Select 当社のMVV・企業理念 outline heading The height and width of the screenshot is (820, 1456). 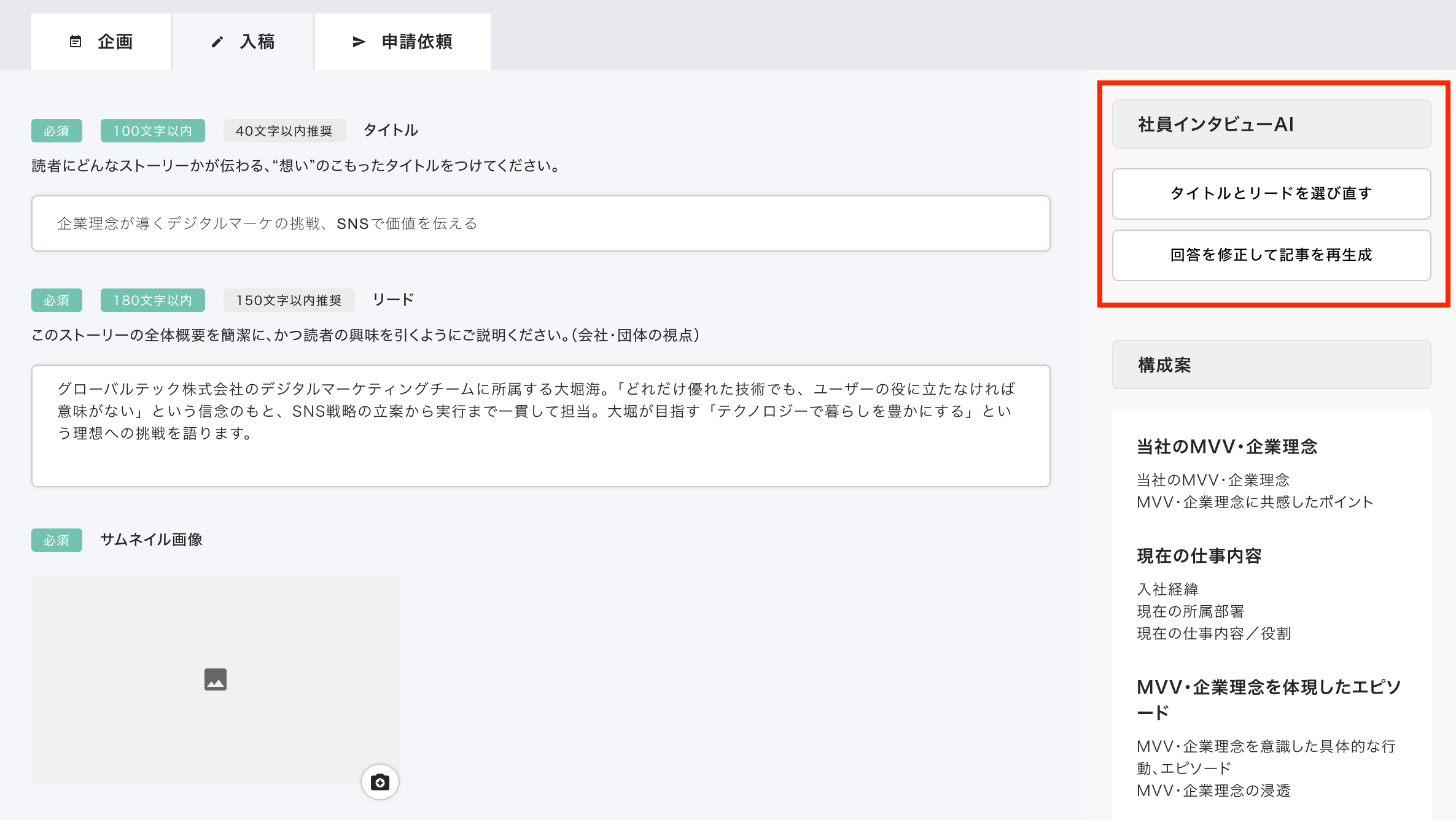(1227, 447)
